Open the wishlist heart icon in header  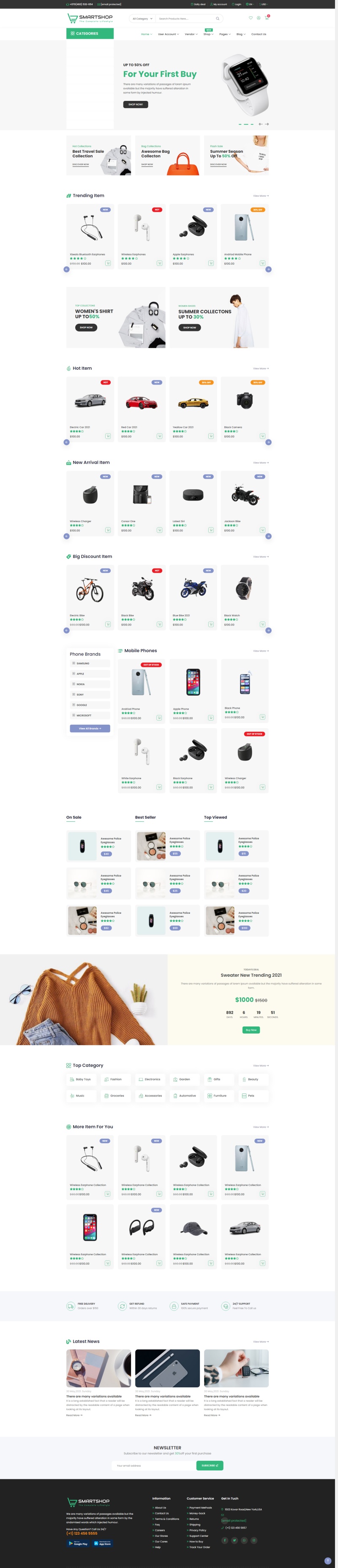coord(250,18)
